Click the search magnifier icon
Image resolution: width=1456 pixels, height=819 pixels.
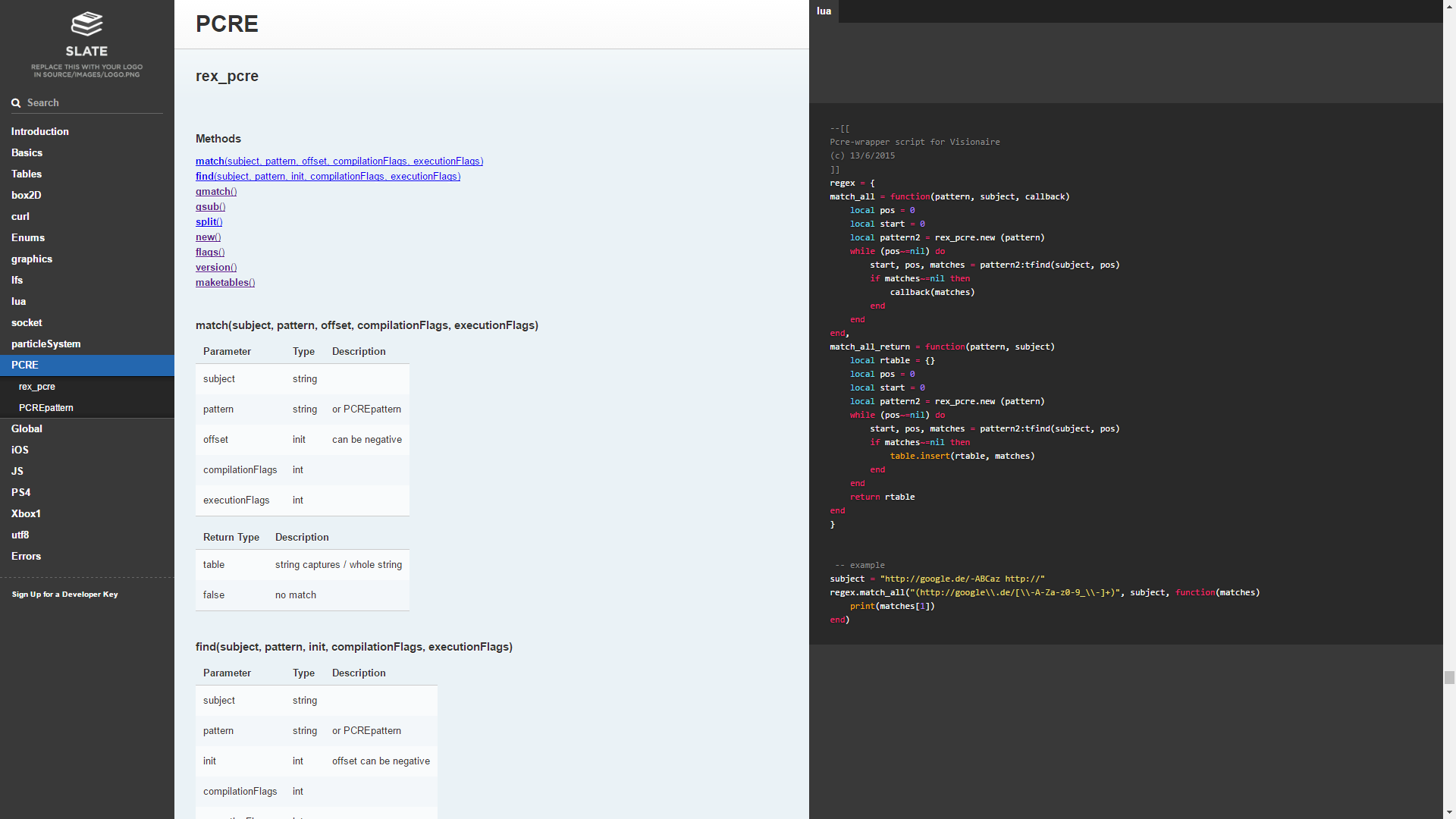16,103
